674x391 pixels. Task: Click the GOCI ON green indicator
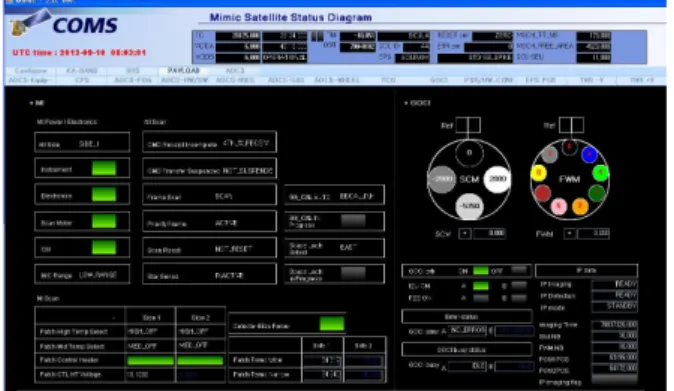481,271
